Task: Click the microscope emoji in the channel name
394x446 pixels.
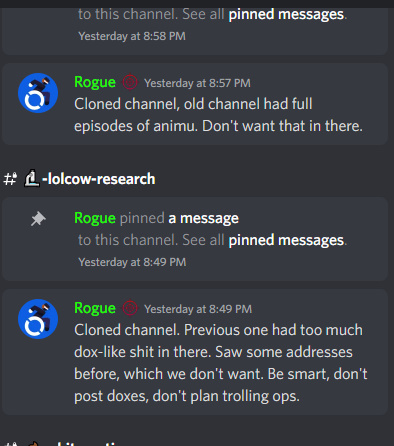Action: click(x=32, y=178)
